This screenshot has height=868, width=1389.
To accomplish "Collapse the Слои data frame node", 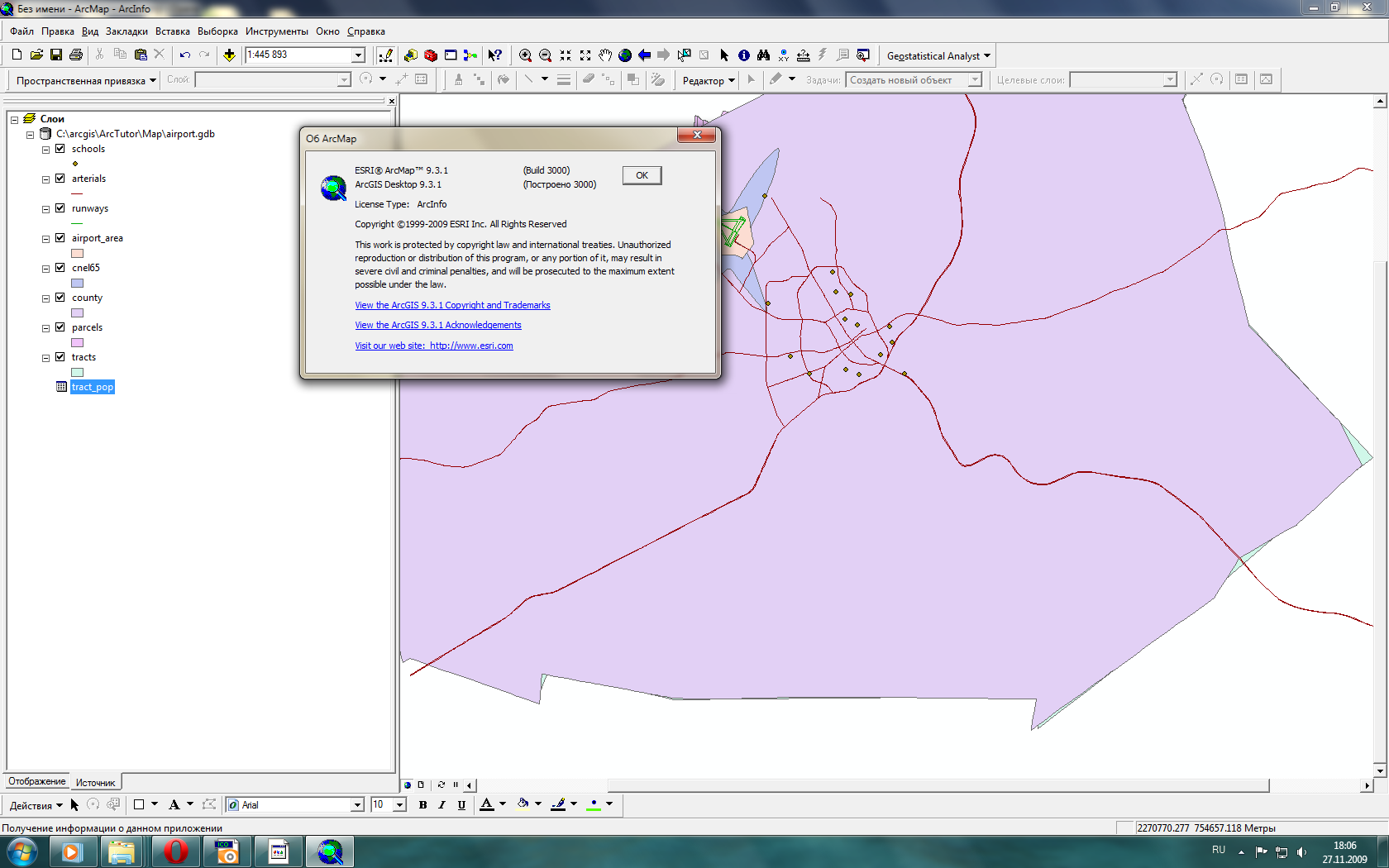I will point(14,119).
